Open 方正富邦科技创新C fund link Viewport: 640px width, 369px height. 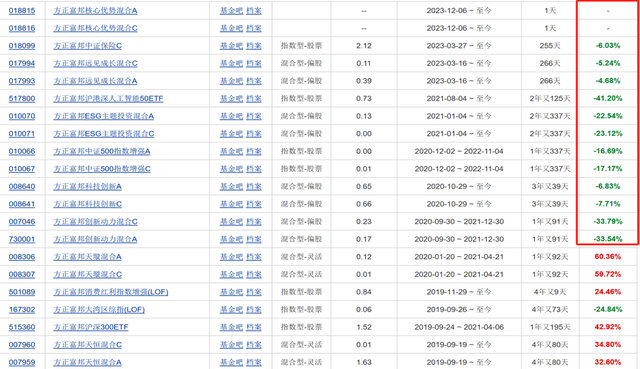(87, 204)
